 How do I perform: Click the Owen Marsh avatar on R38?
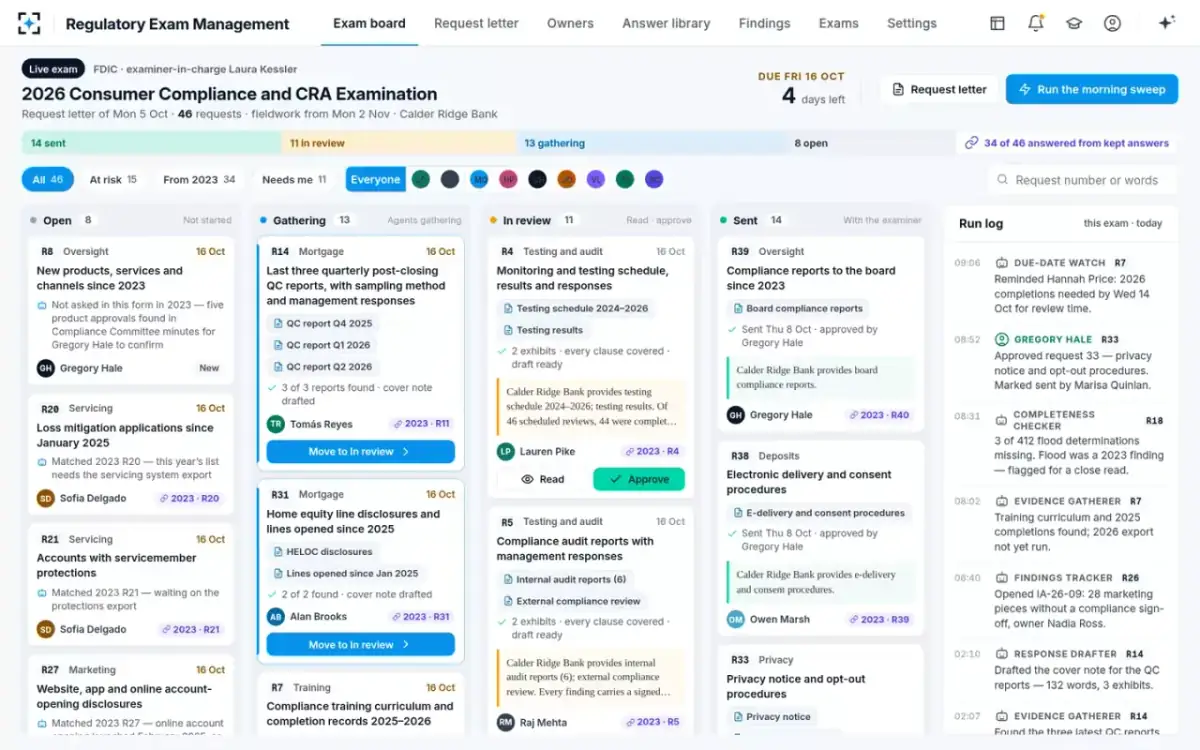[x=735, y=619]
